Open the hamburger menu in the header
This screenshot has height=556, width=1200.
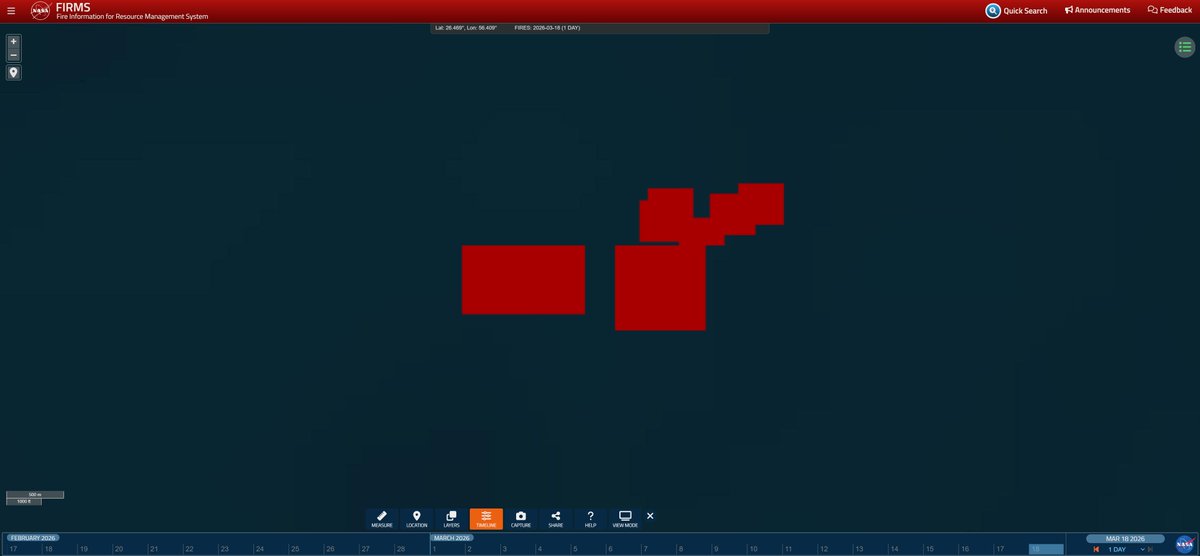pos(10,11)
